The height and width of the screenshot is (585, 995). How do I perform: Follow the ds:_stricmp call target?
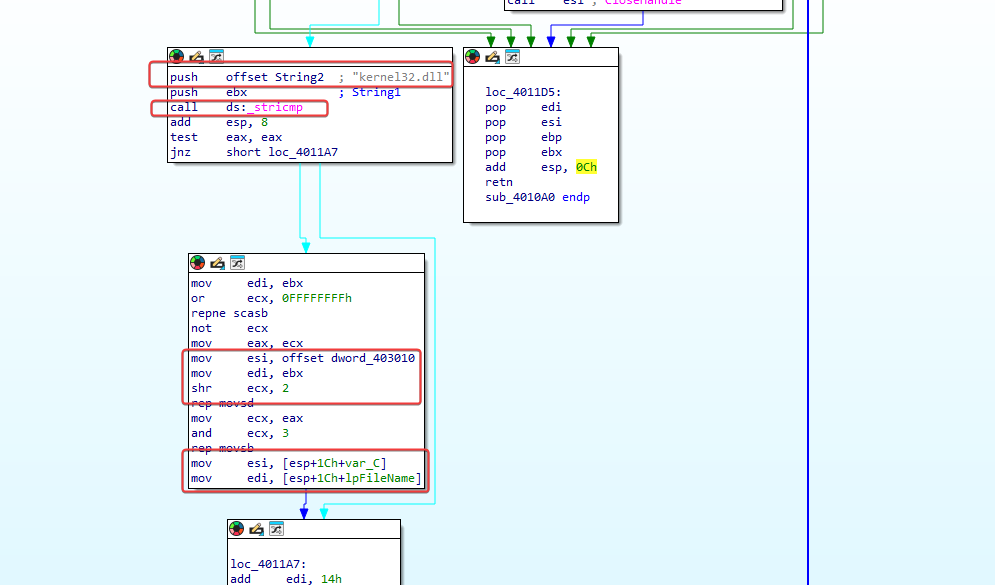[264, 107]
